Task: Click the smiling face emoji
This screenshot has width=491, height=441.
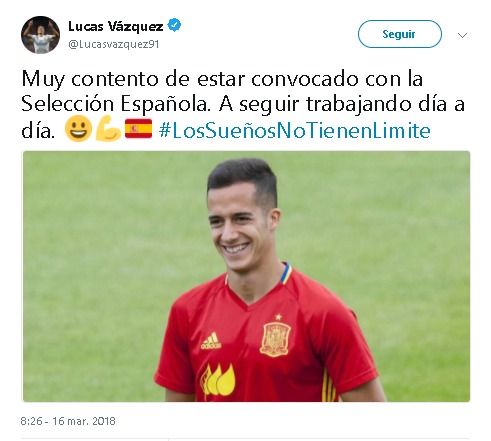Action: (78, 129)
